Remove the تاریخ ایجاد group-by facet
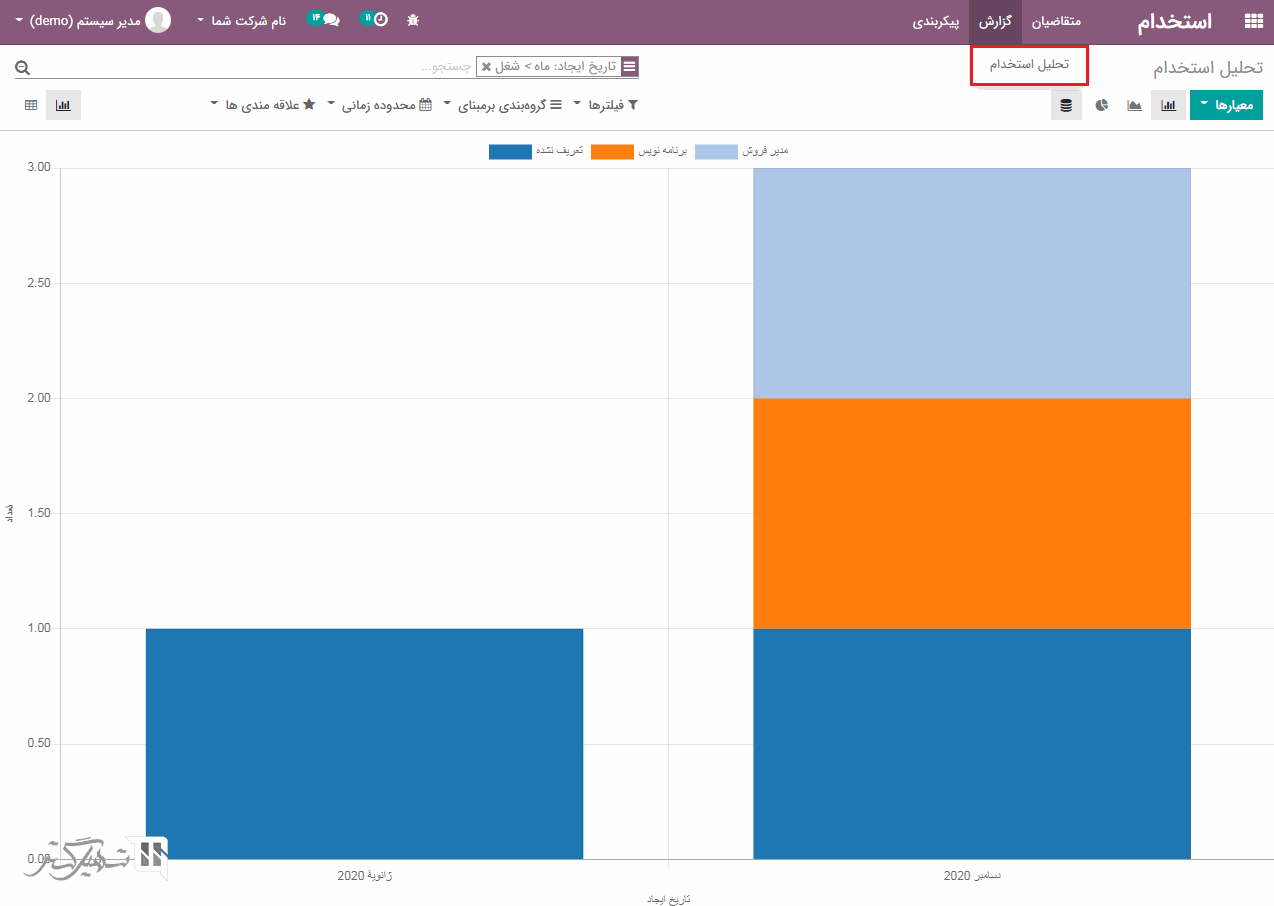 click(x=486, y=67)
